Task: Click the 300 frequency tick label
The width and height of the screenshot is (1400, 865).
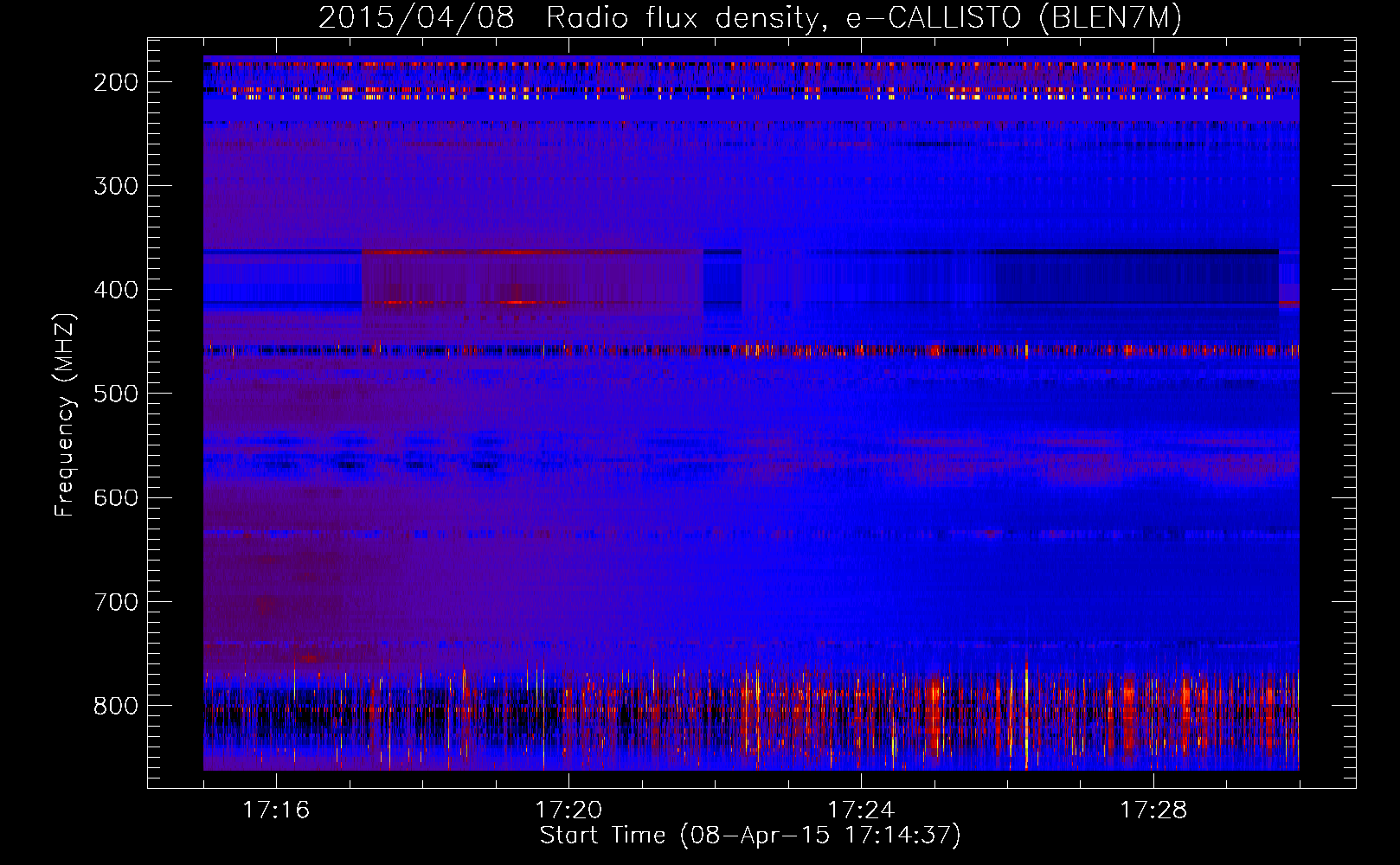Action: click(116, 186)
